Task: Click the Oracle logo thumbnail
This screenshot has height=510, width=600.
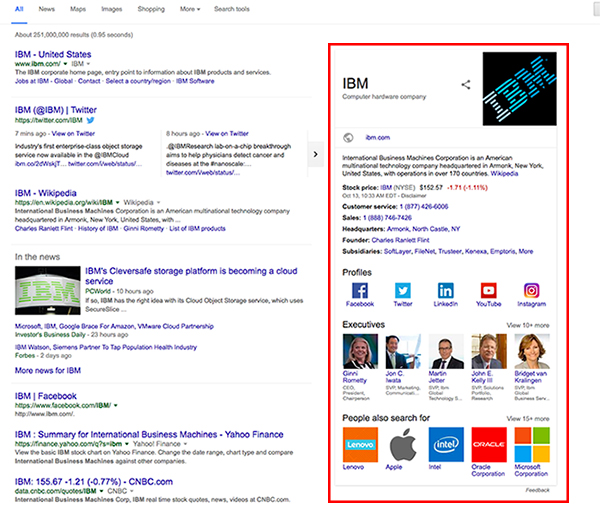Action: point(489,445)
